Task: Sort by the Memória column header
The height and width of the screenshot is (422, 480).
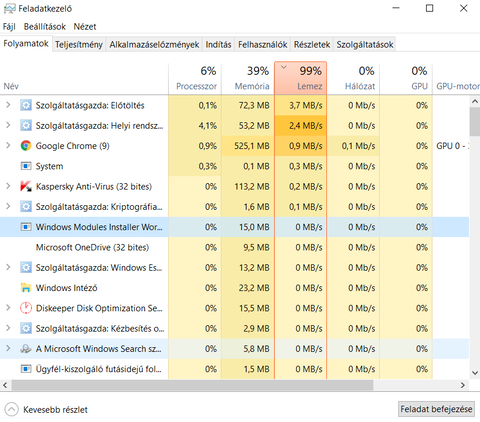Action: tap(248, 78)
